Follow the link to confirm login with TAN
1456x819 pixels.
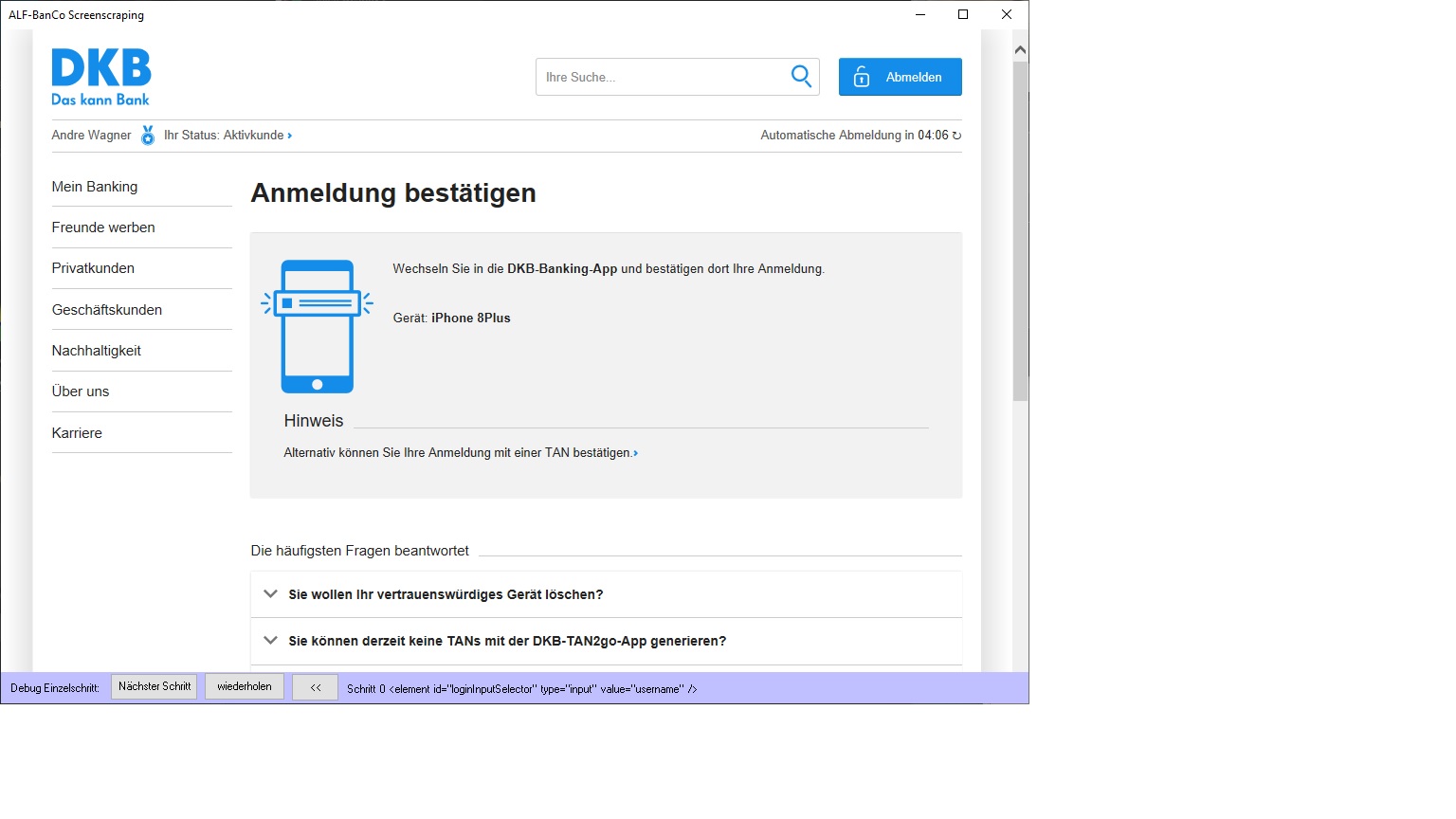click(461, 453)
